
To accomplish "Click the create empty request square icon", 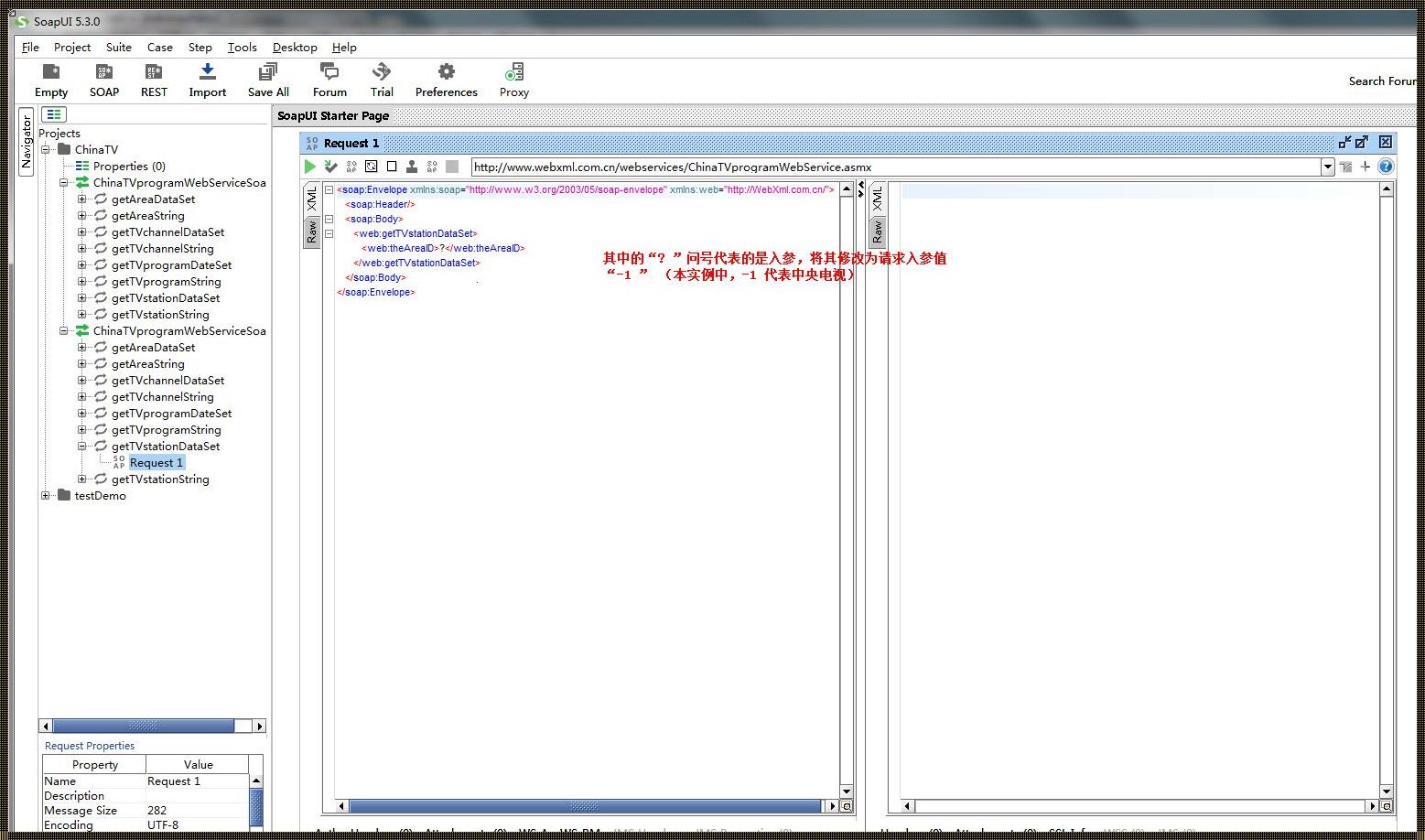I will click(x=392, y=167).
